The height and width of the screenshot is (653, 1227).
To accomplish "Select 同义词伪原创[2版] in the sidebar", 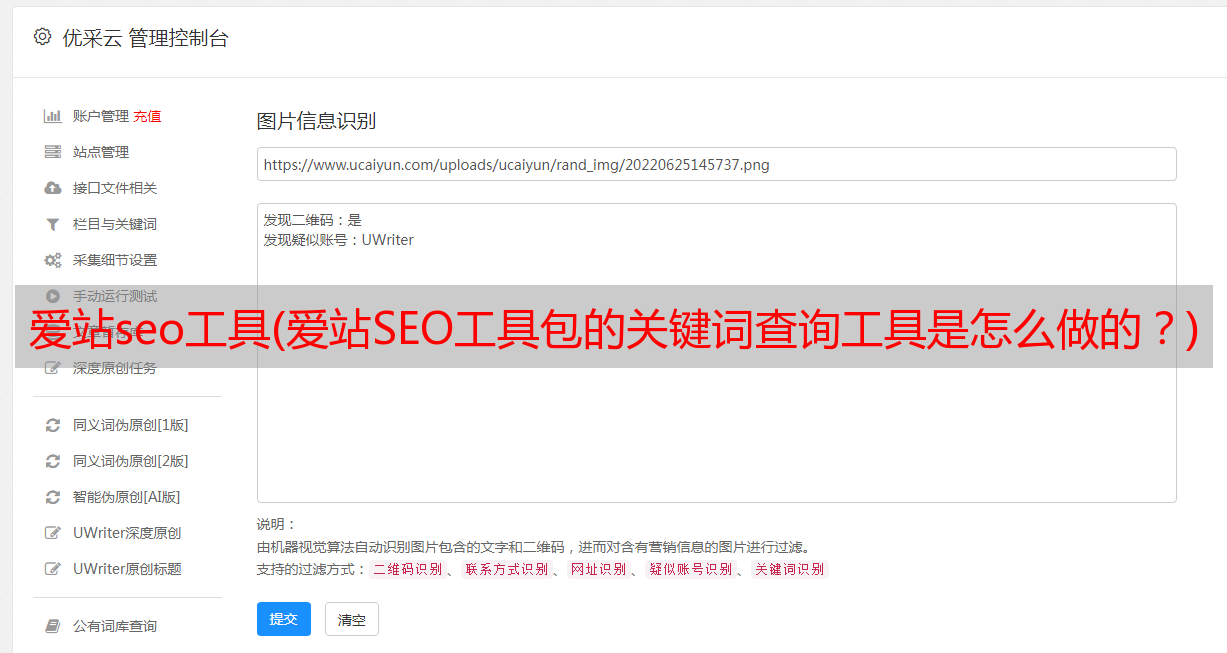I will pos(131,461).
